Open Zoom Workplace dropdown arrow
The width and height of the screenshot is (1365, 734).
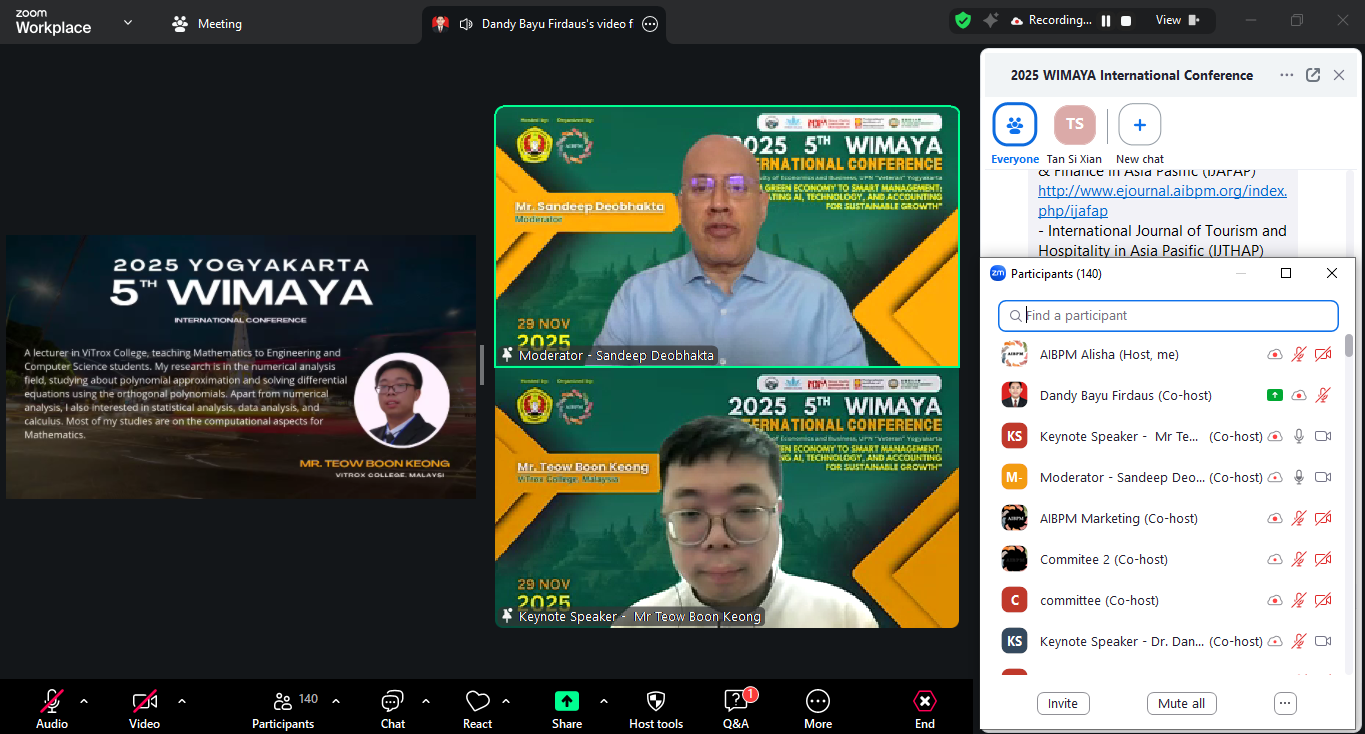coord(127,22)
